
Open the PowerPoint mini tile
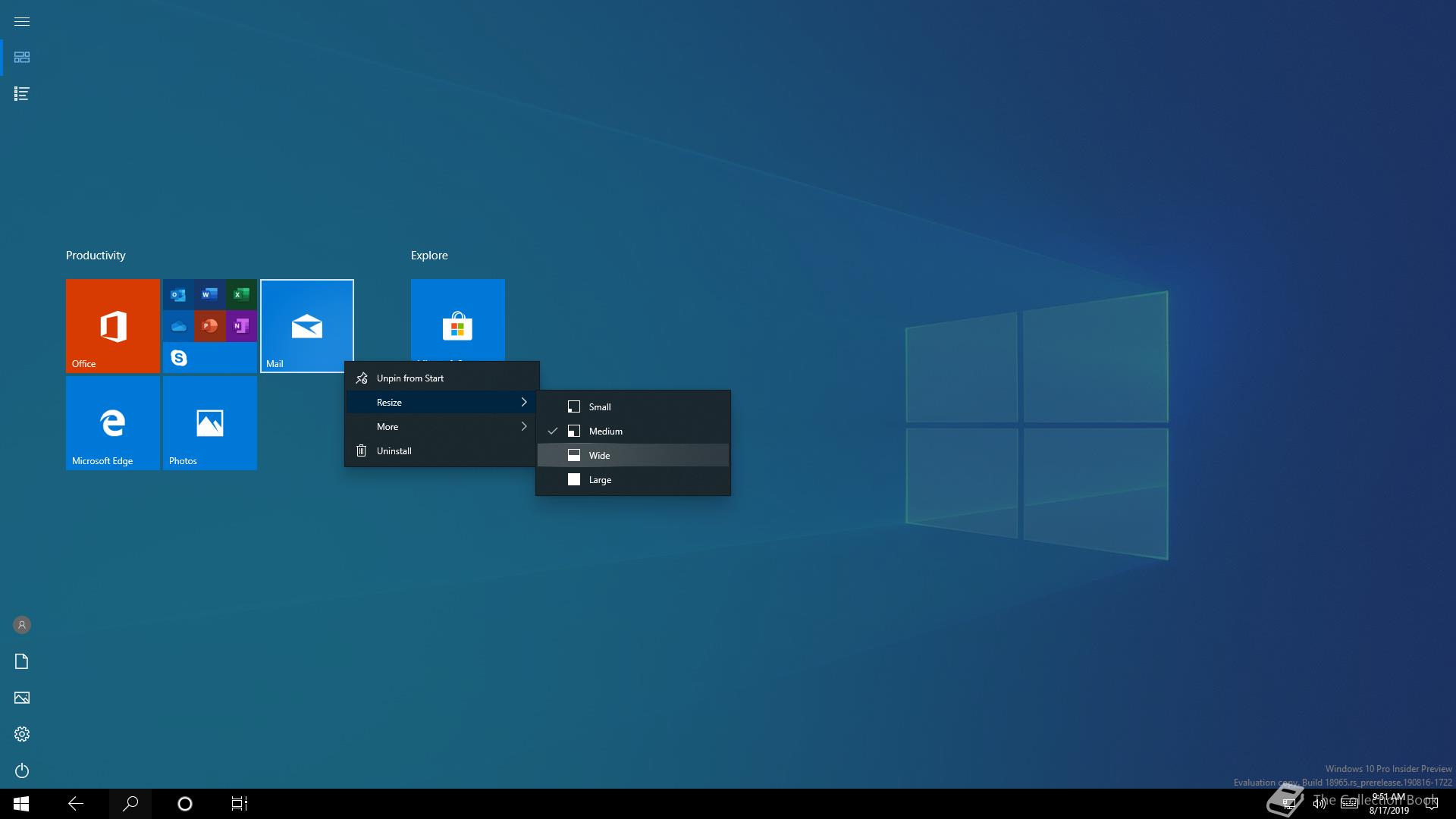coord(209,326)
